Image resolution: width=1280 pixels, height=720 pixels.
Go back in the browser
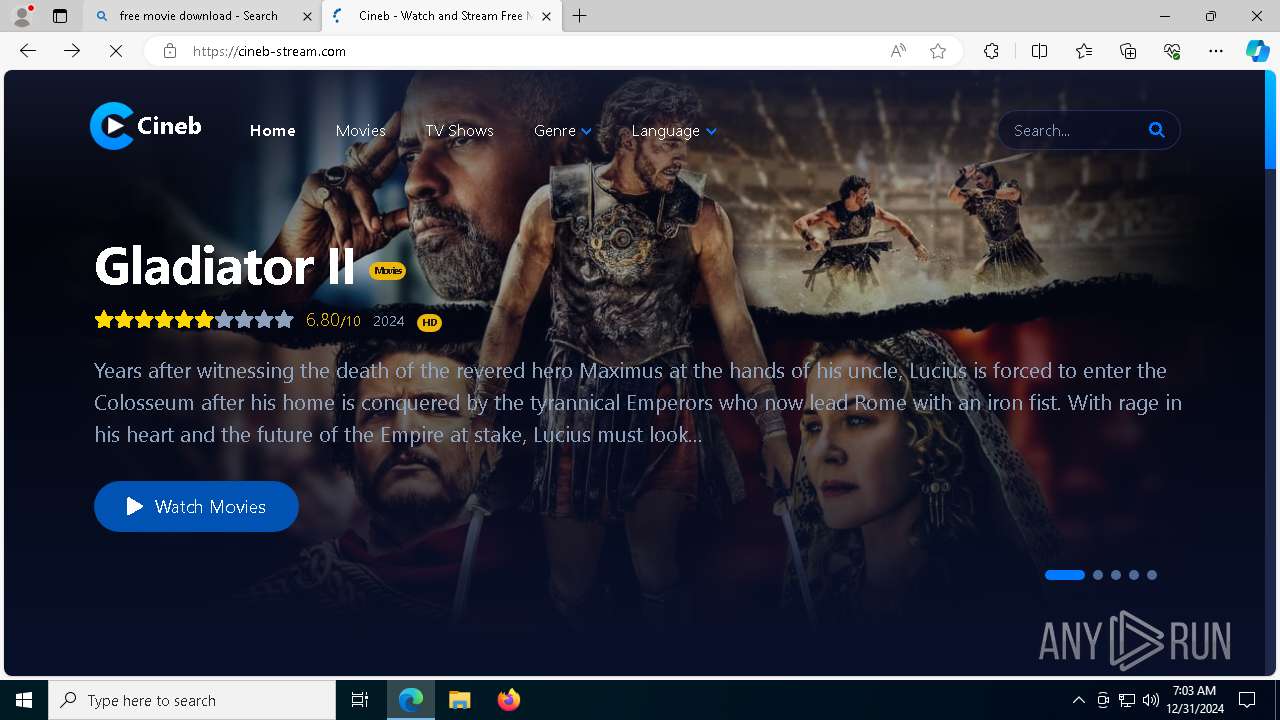pos(28,51)
